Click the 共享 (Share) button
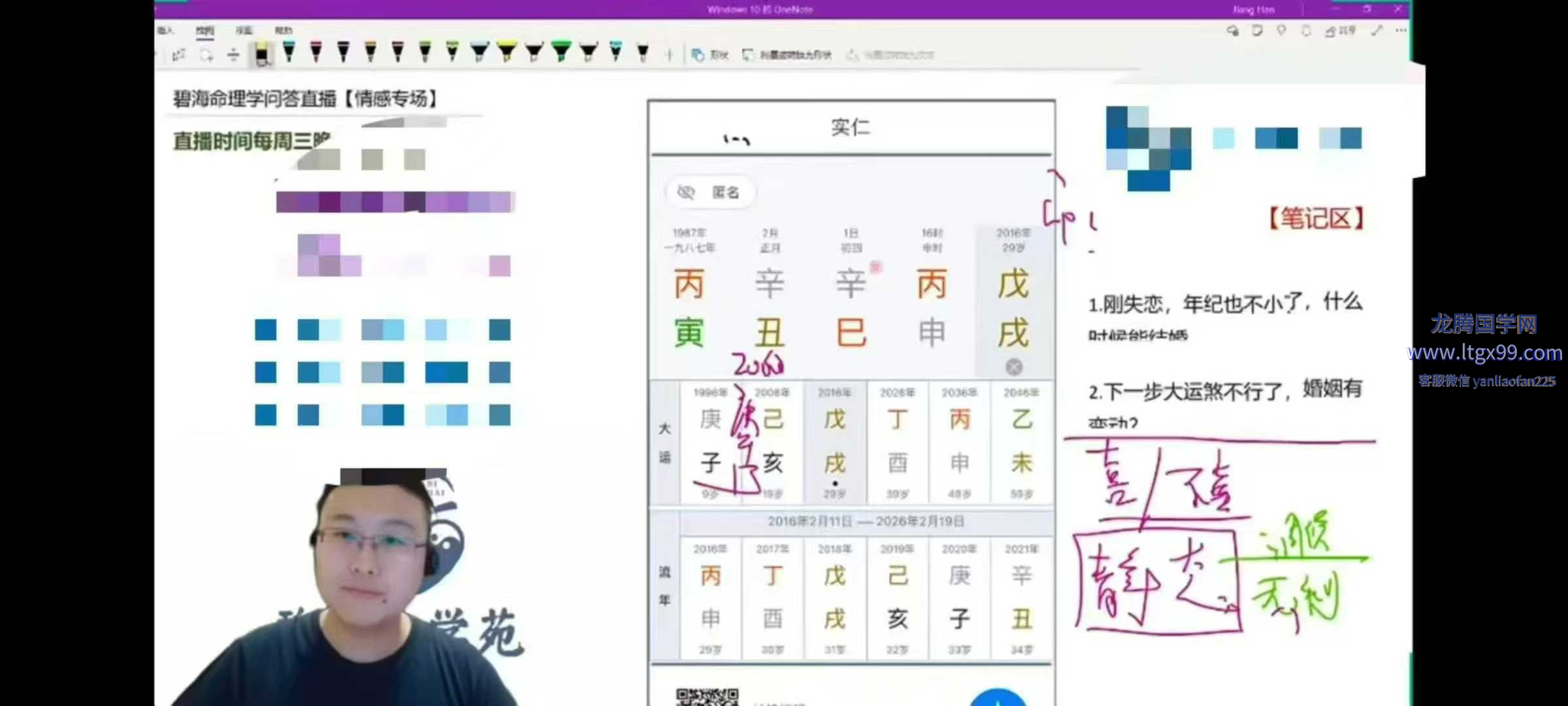Image resolution: width=1568 pixels, height=706 pixels. [1340, 31]
